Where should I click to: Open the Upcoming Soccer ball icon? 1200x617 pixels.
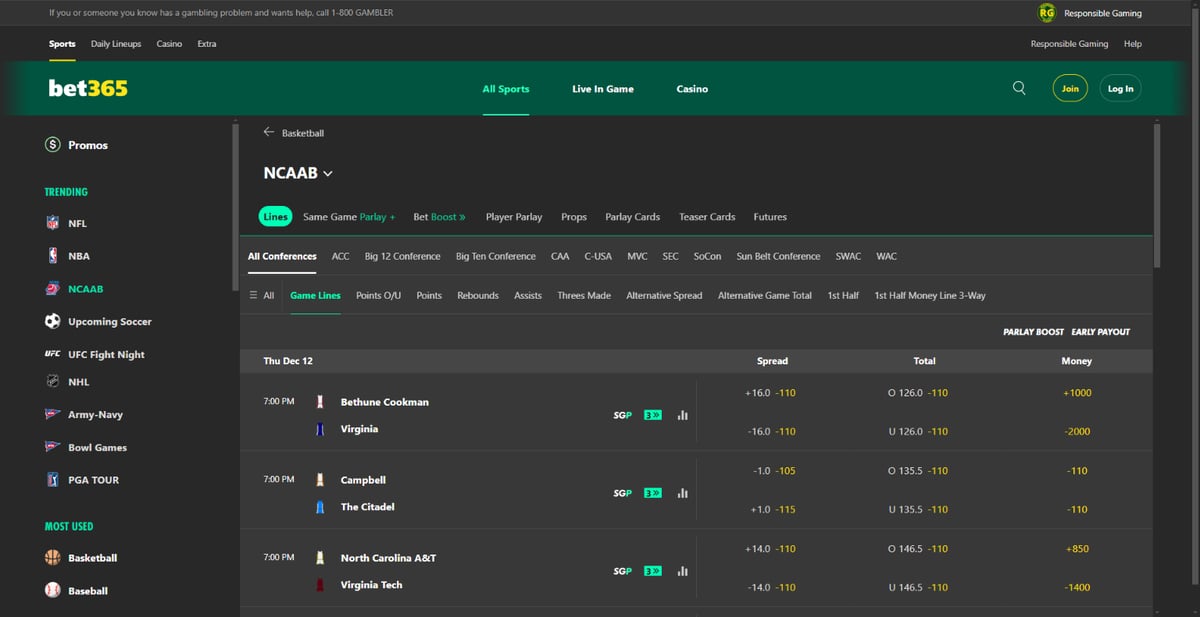click(x=53, y=322)
